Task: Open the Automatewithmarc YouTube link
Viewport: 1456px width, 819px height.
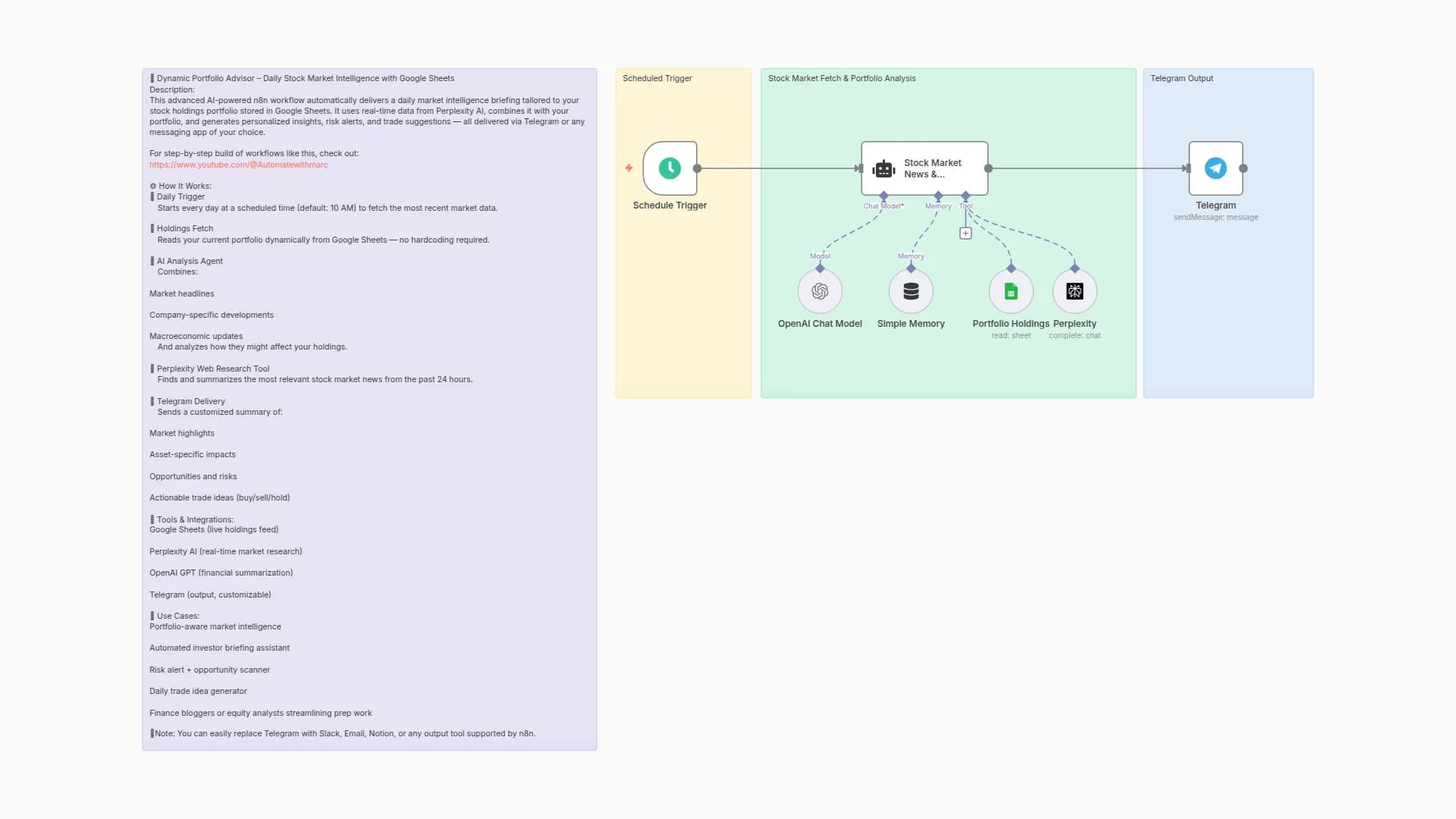Action: click(238, 165)
